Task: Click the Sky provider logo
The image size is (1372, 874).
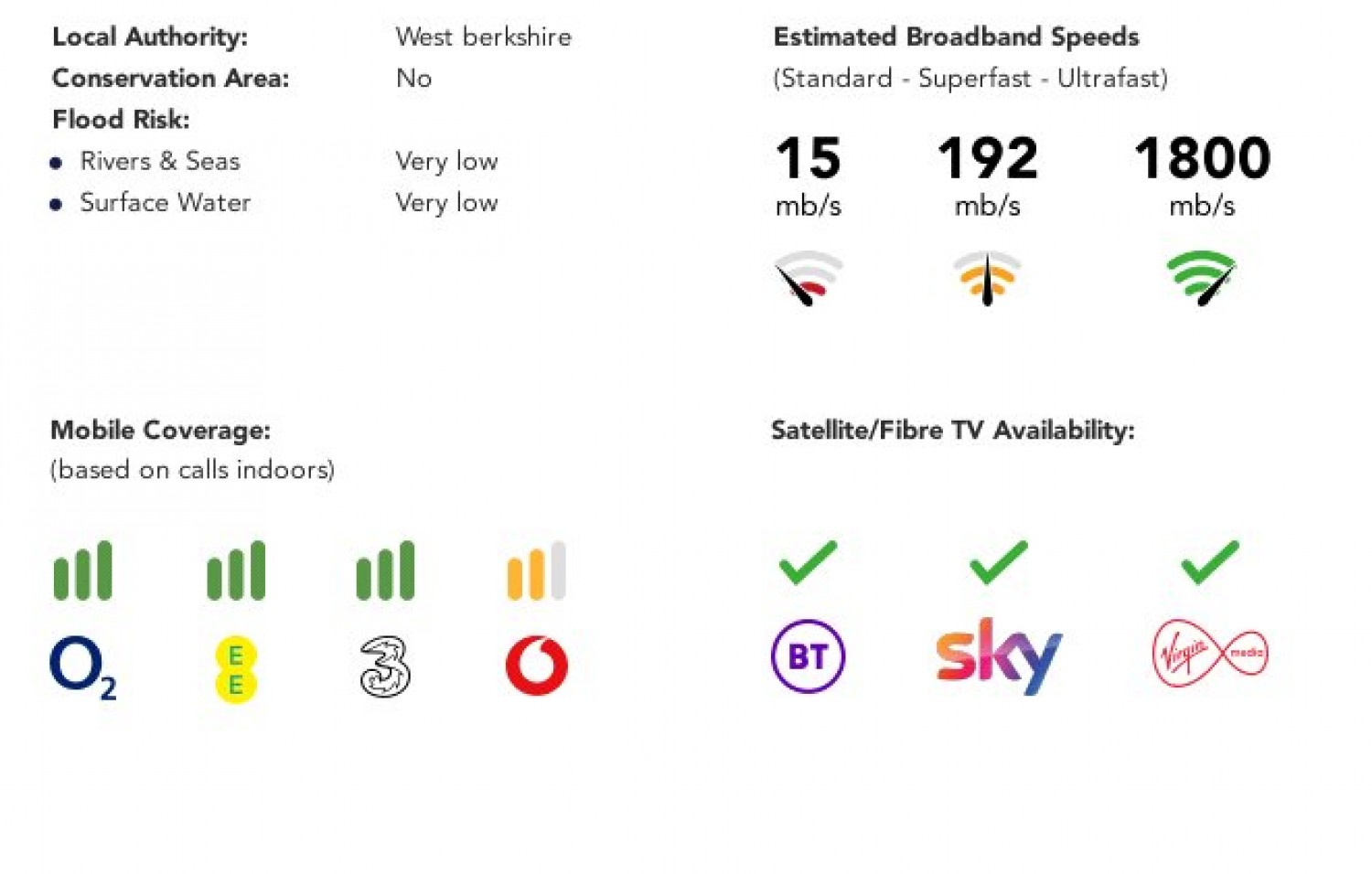Action: tap(998, 655)
